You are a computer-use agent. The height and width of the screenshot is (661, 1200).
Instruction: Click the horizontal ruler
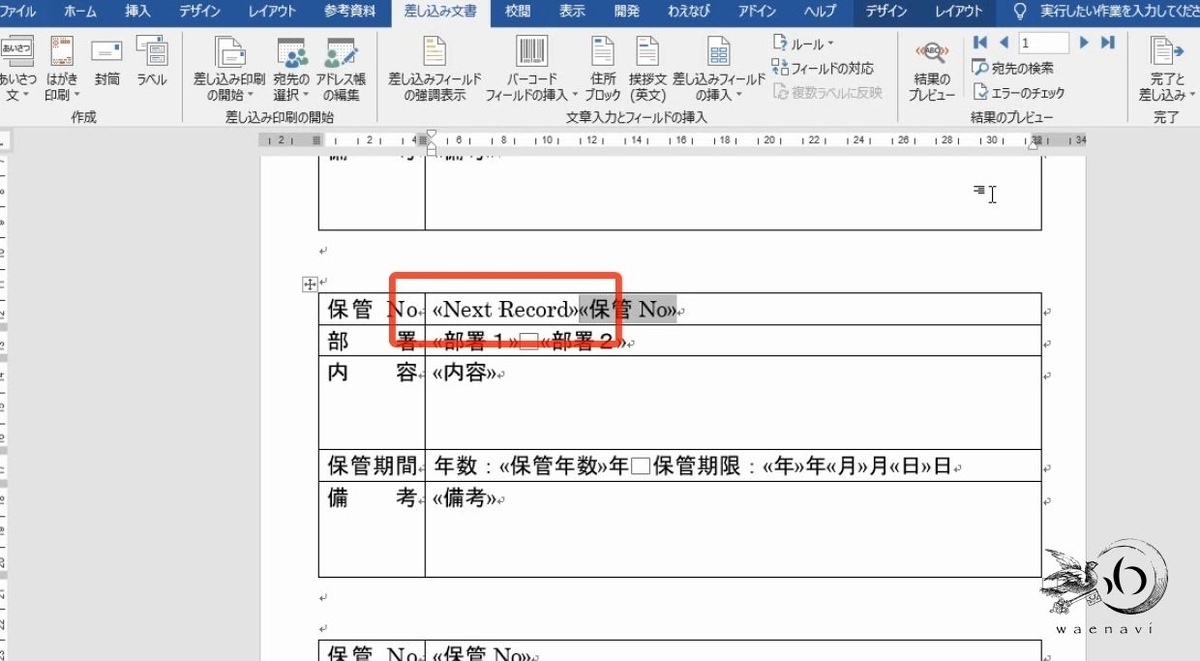tap(673, 140)
